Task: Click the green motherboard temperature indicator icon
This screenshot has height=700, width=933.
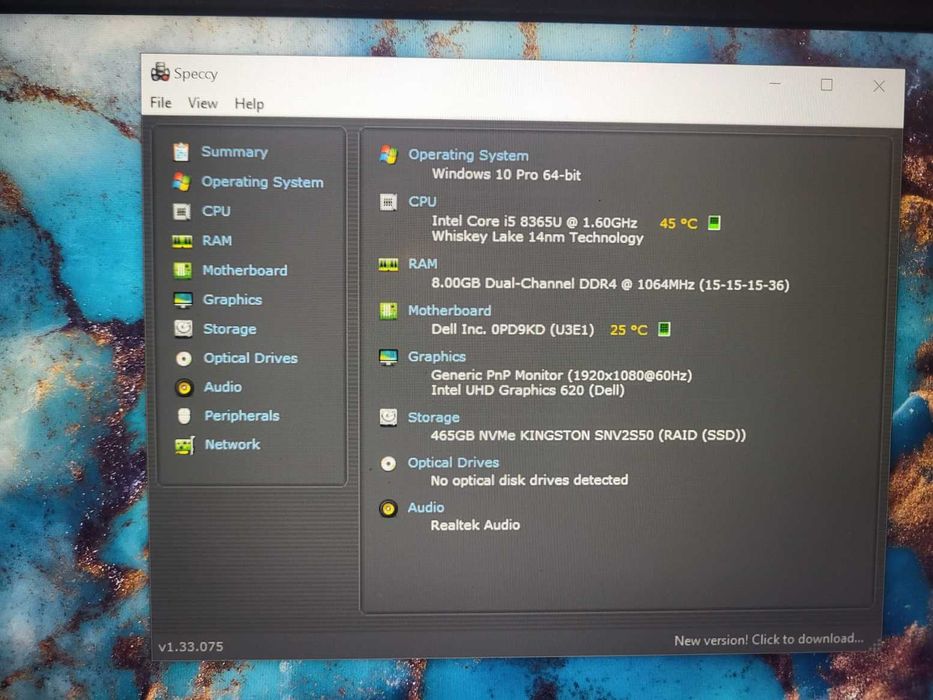Action: pos(664,329)
